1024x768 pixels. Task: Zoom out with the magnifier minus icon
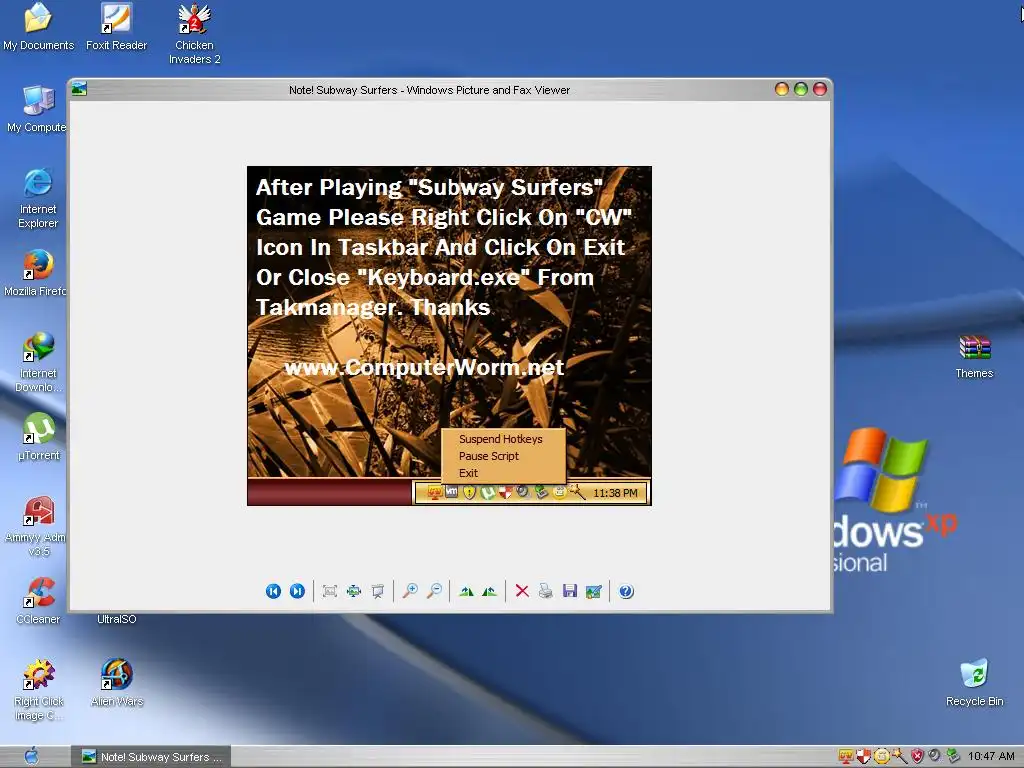(434, 592)
